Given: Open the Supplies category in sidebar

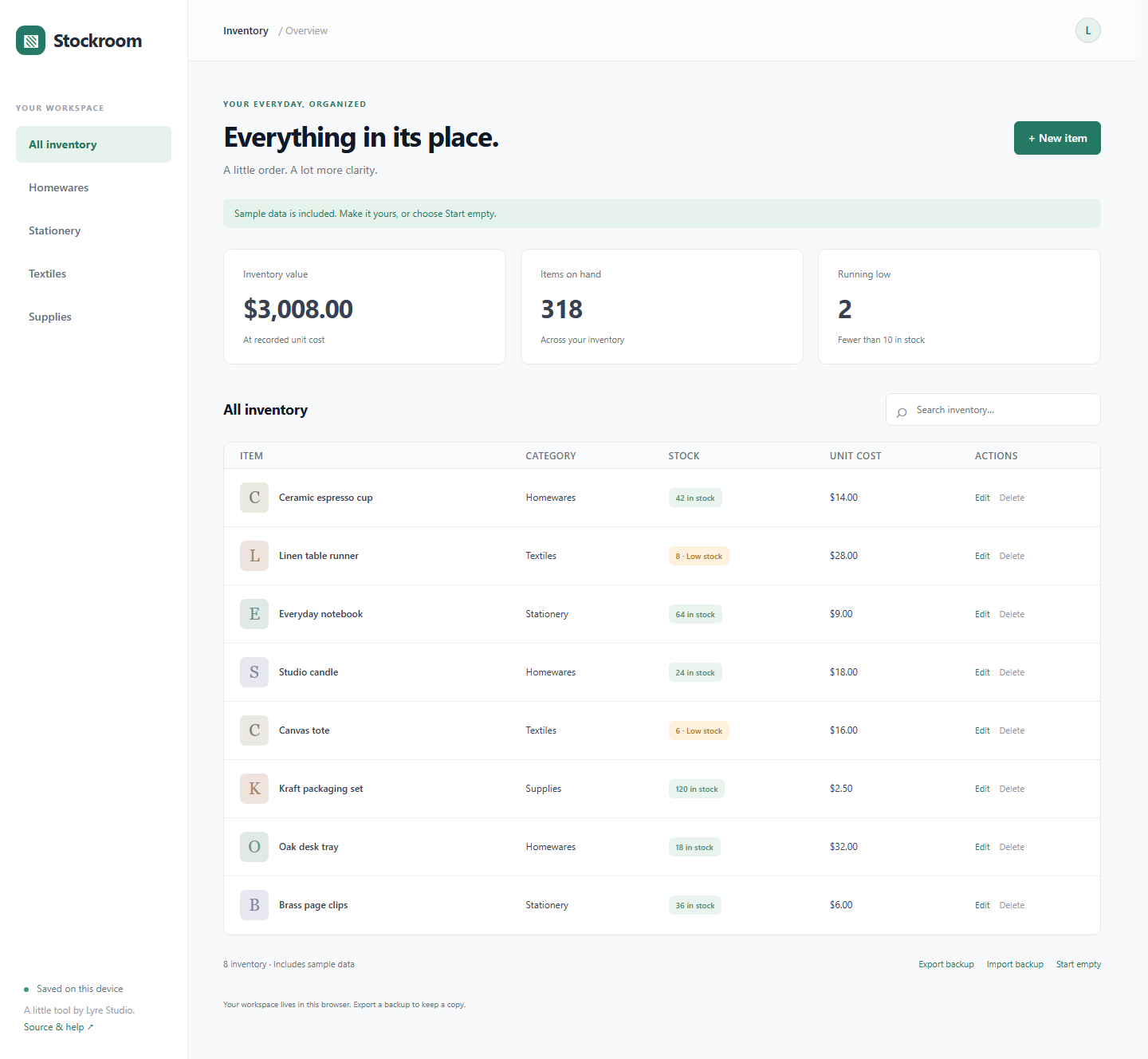Looking at the screenshot, I should pos(93,317).
